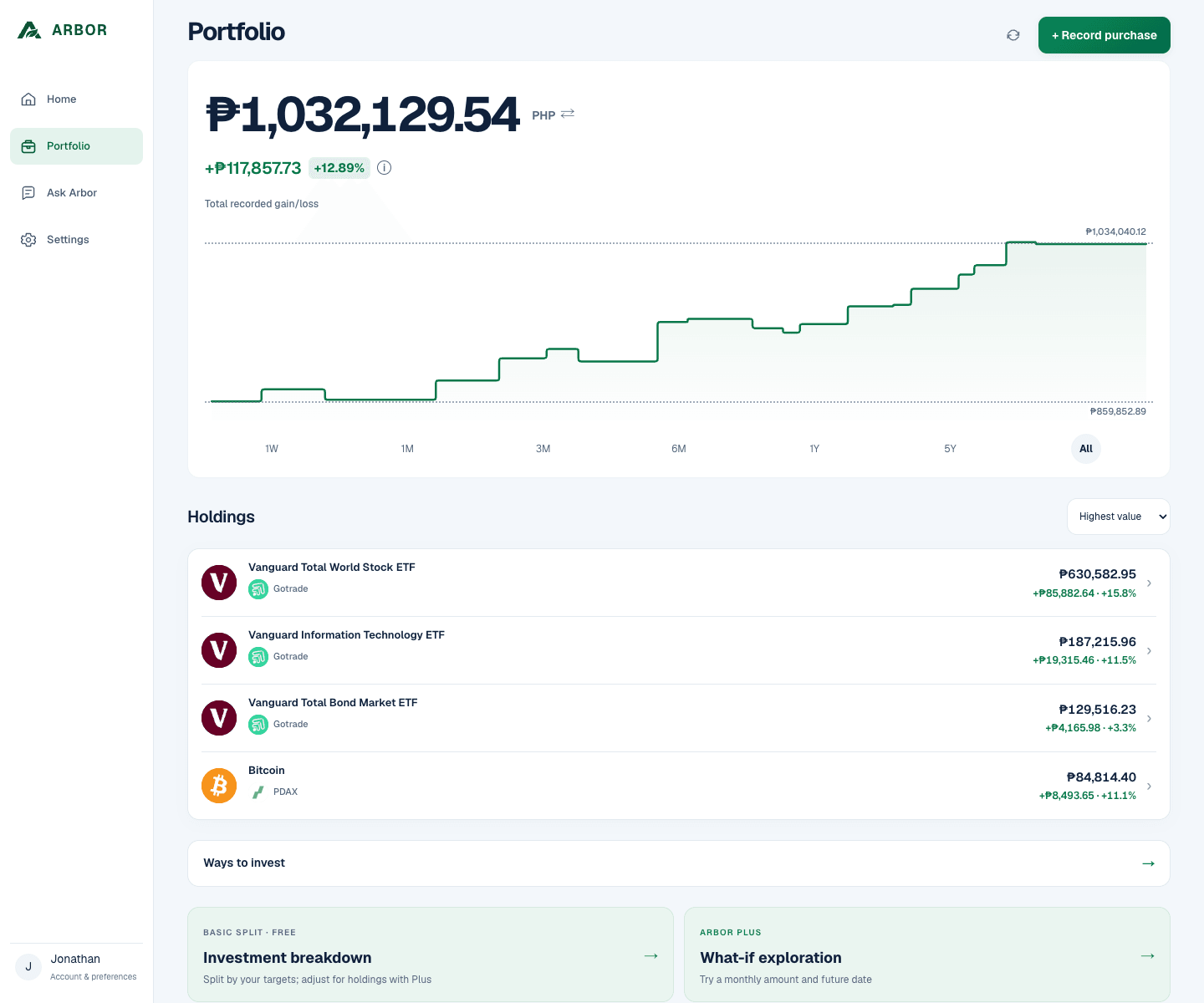This screenshot has width=1204, height=1003.
Task: Select the 1M chart range
Action: (x=407, y=449)
